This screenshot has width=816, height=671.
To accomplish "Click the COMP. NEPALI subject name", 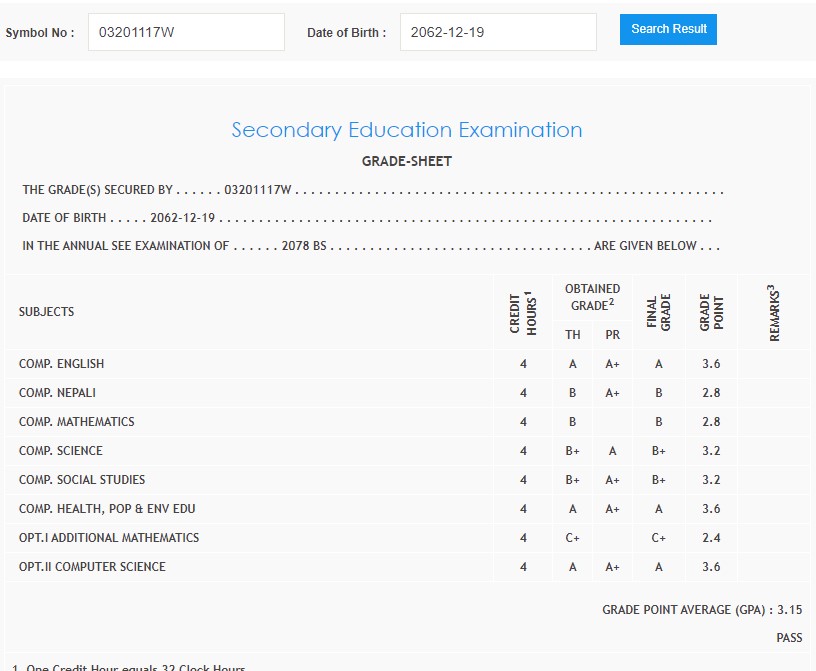I will [x=58, y=393].
